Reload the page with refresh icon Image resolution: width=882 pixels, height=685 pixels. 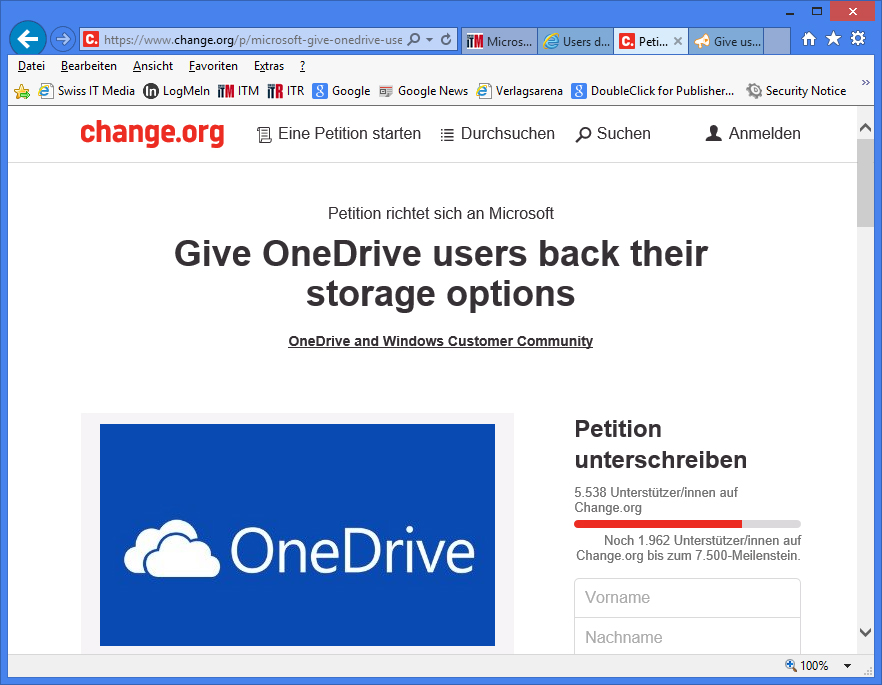(446, 39)
